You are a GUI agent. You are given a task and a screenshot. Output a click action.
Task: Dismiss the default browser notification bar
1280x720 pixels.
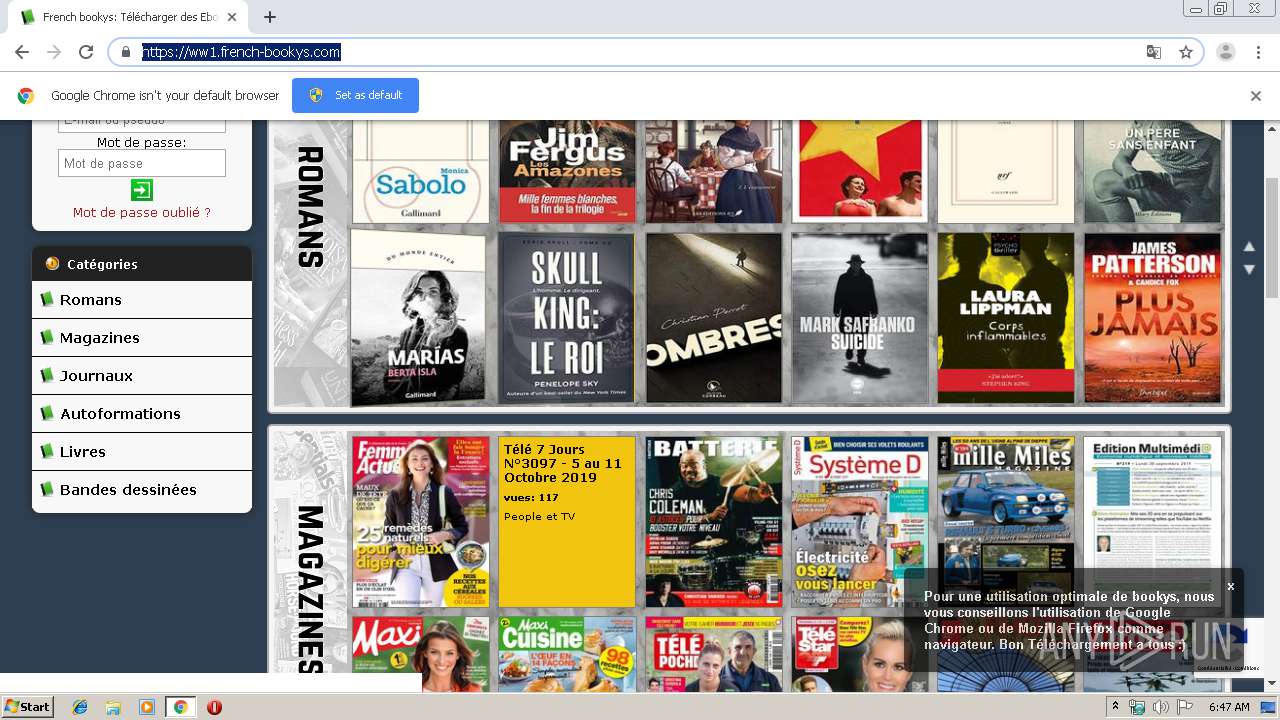[x=1256, y=96]
